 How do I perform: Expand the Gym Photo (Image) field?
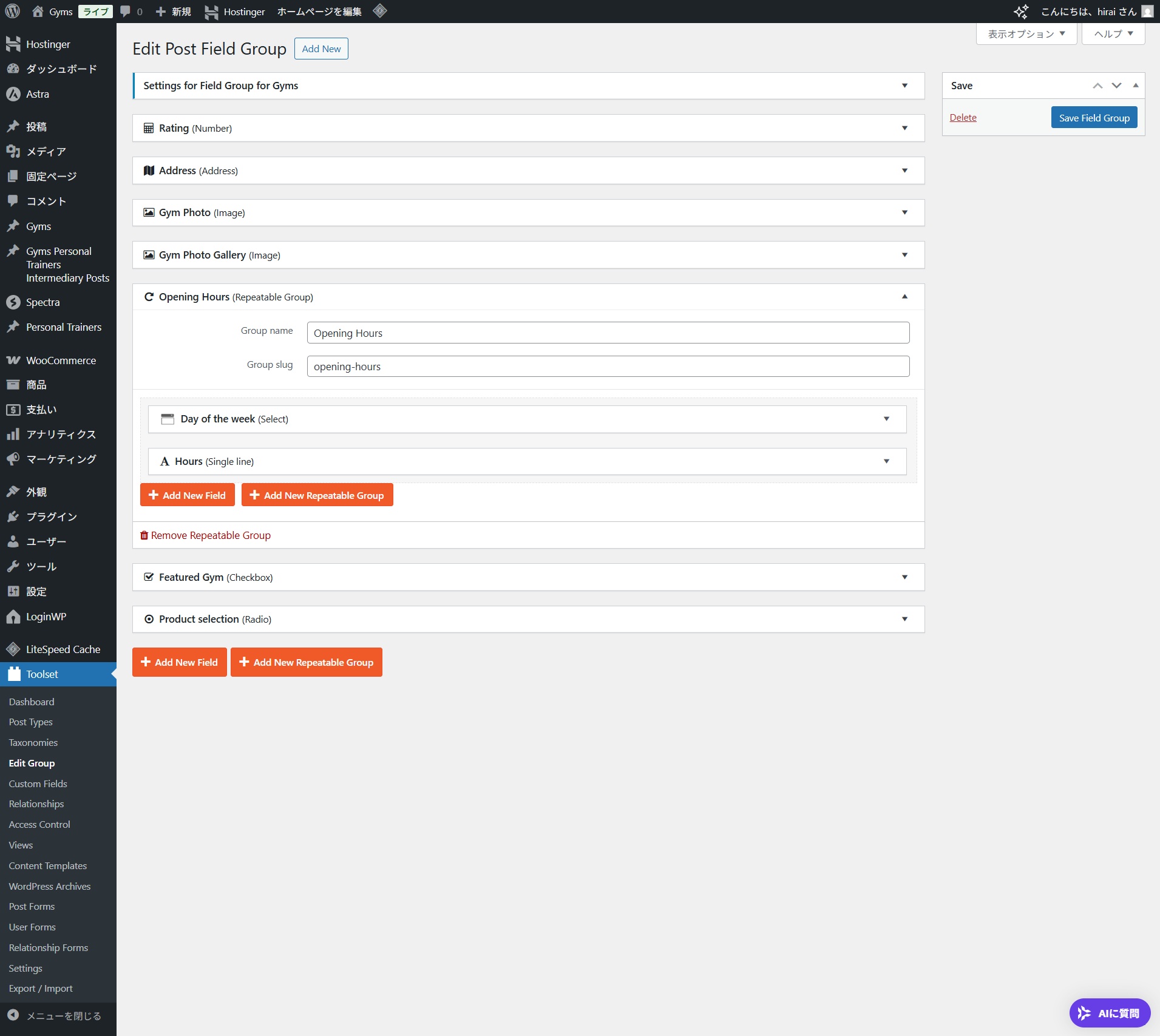904,212
